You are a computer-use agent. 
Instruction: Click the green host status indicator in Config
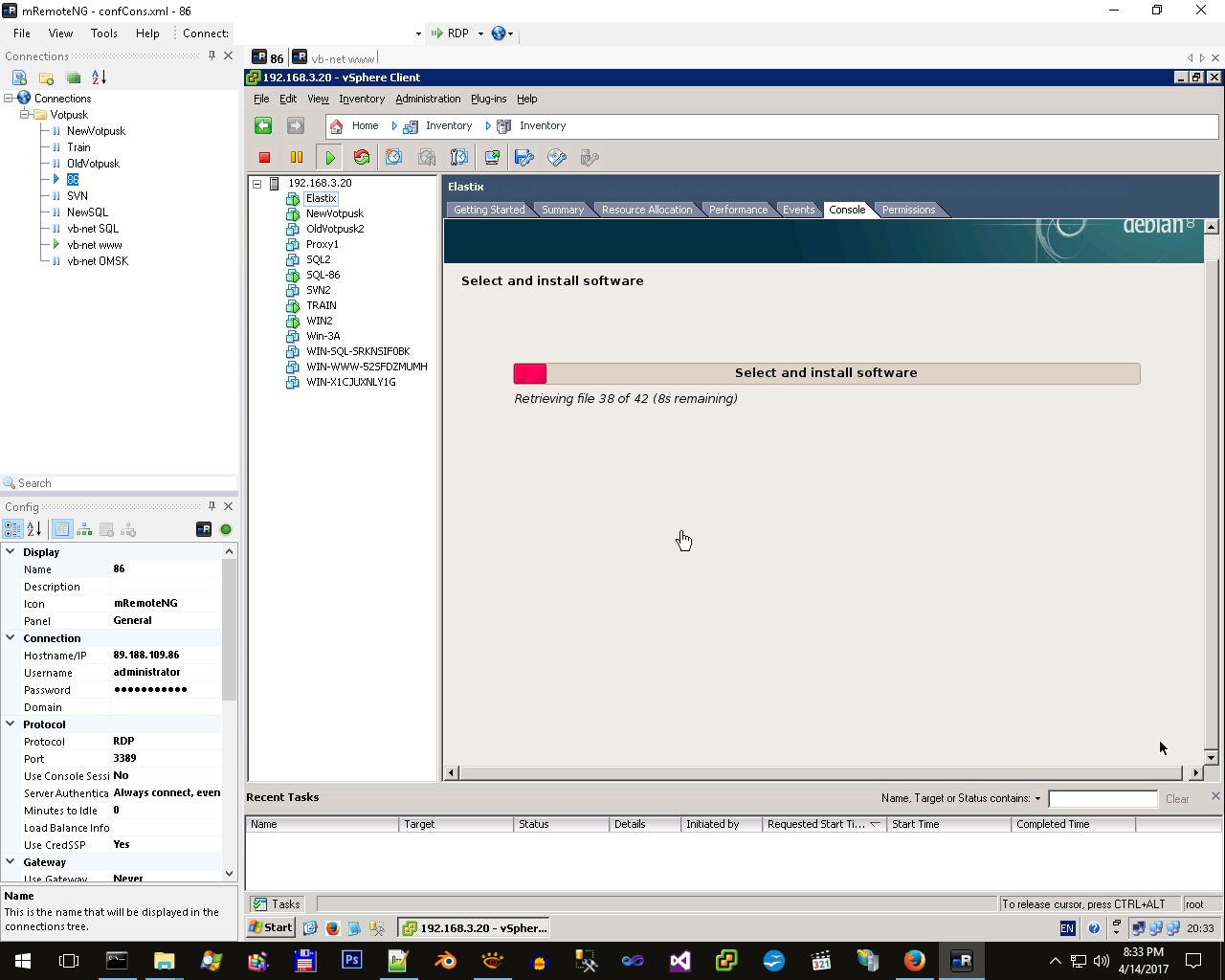point(226,529)
